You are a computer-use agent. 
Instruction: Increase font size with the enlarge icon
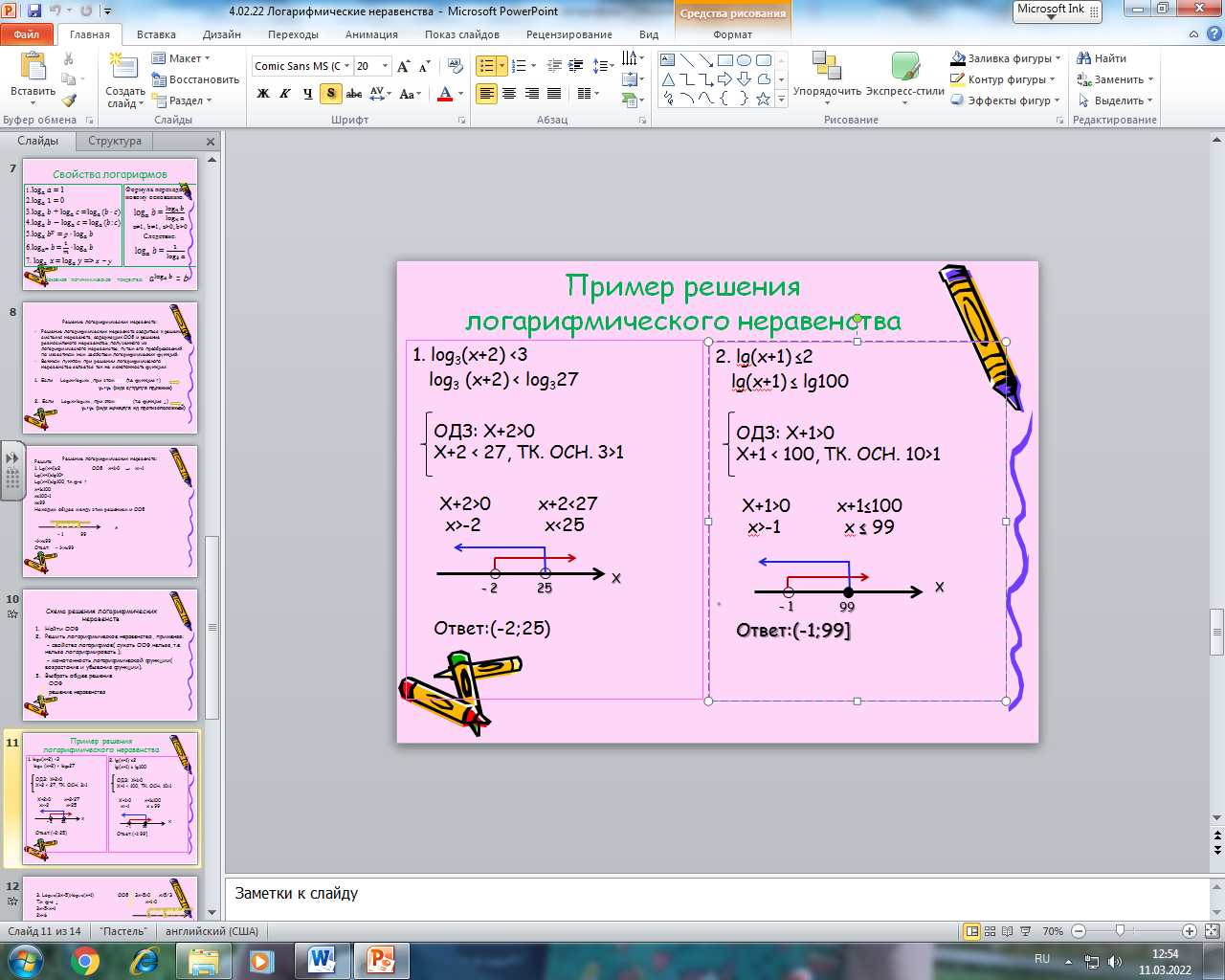tap(403, 66)
